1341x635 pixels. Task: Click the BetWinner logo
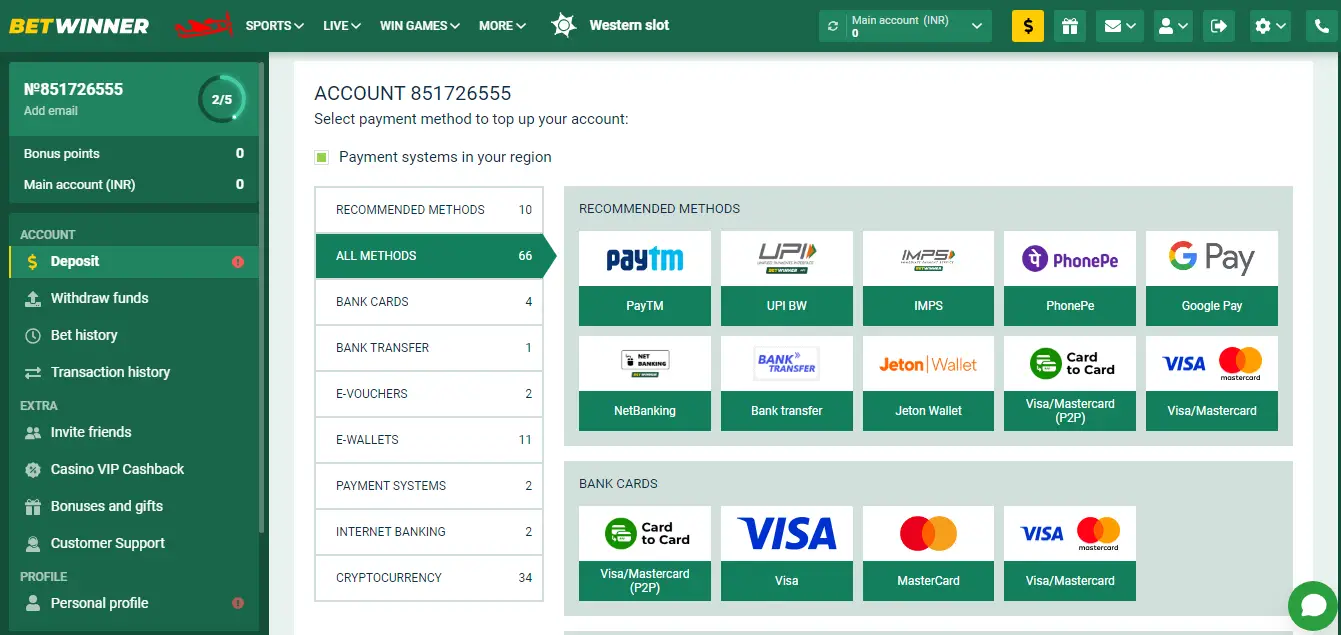[79, 26]
